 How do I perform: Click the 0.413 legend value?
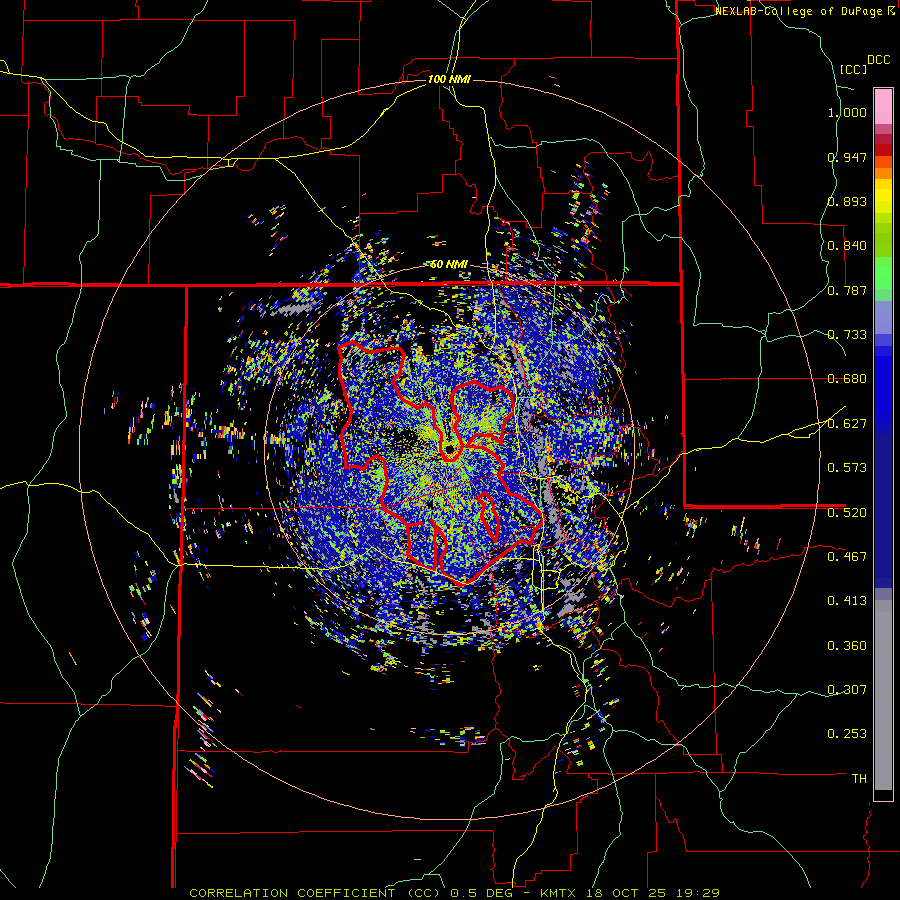click(x=847, y=601)
